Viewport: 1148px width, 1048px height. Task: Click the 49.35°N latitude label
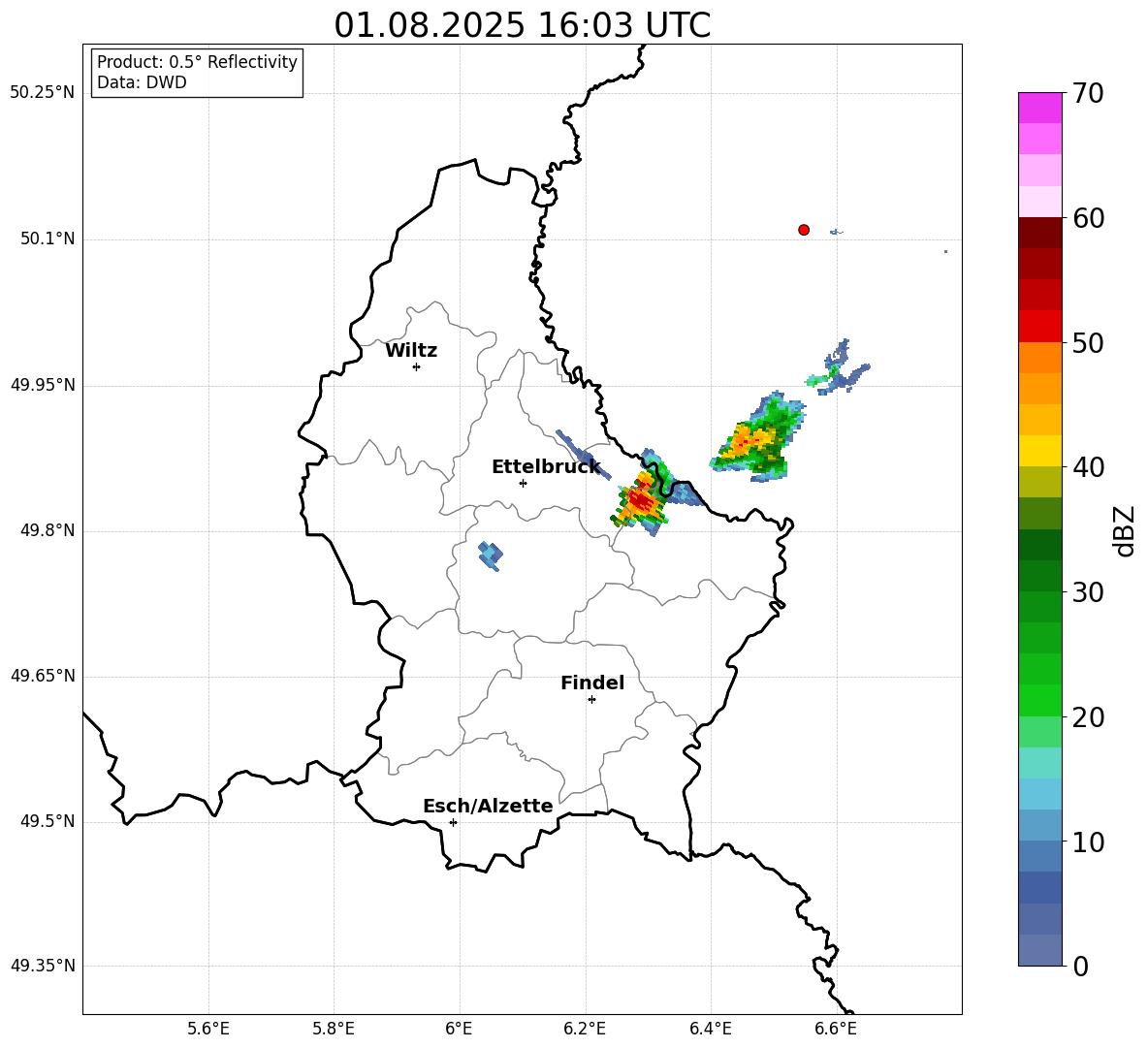[x=43, y=966]
